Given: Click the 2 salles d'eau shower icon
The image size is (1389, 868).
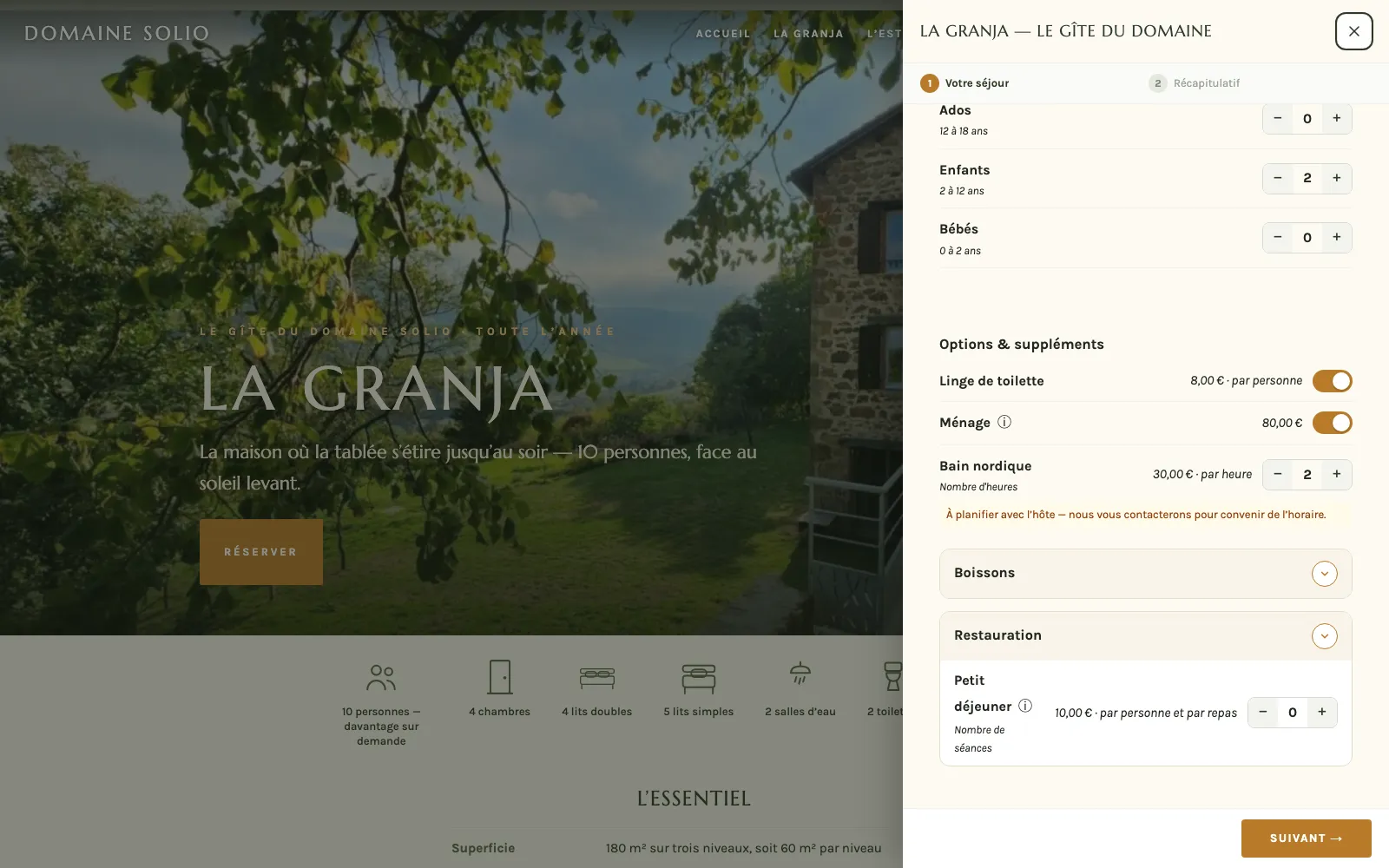Looking at the screenshot, I should click(x=800, y=673).
